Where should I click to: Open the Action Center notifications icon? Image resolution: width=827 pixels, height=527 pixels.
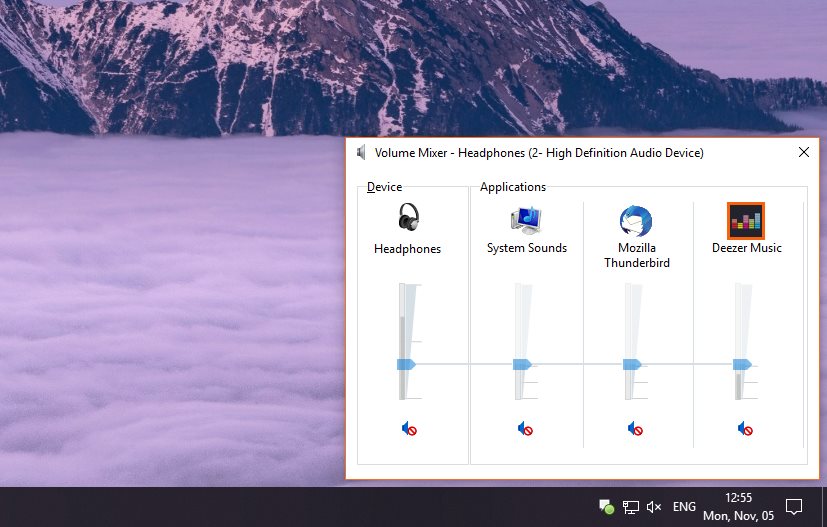(x=794, y=507)
